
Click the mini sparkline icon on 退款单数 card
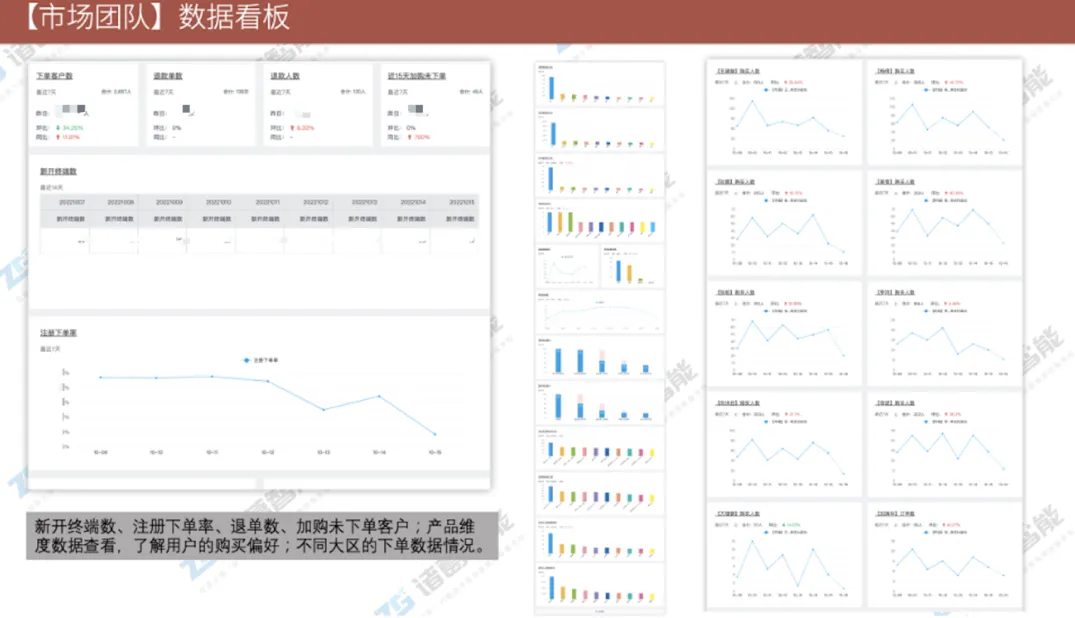pyautogui.click(x=185, y=110)
